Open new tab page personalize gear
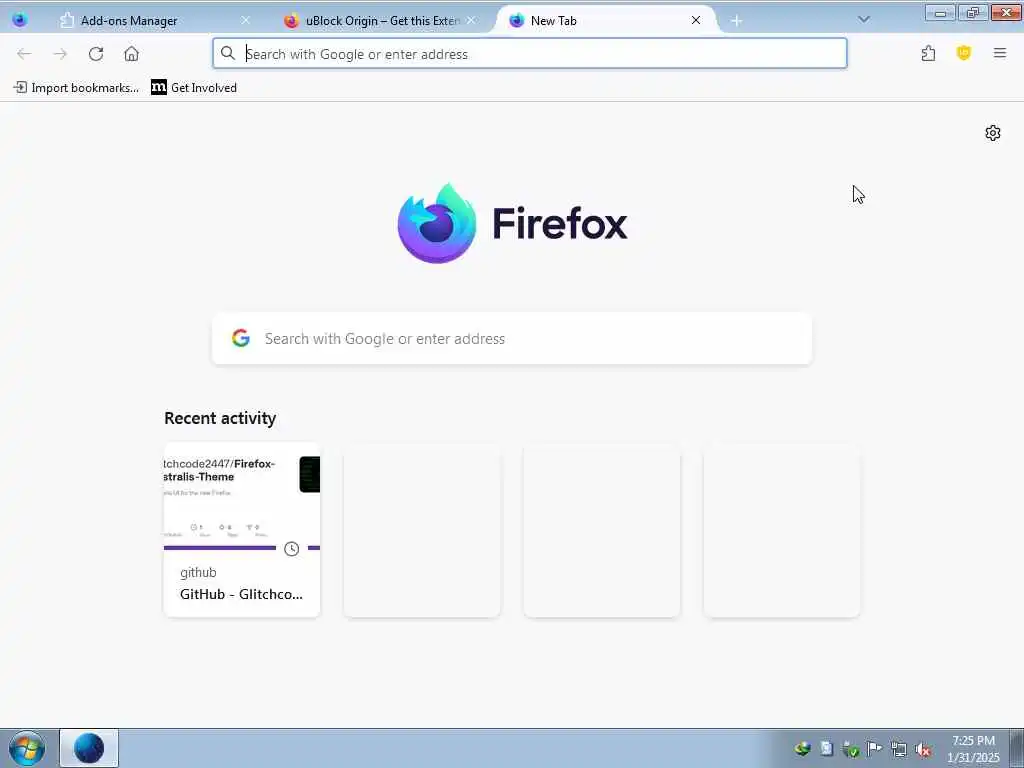1024x768 pixels. (x=993, y=133)
